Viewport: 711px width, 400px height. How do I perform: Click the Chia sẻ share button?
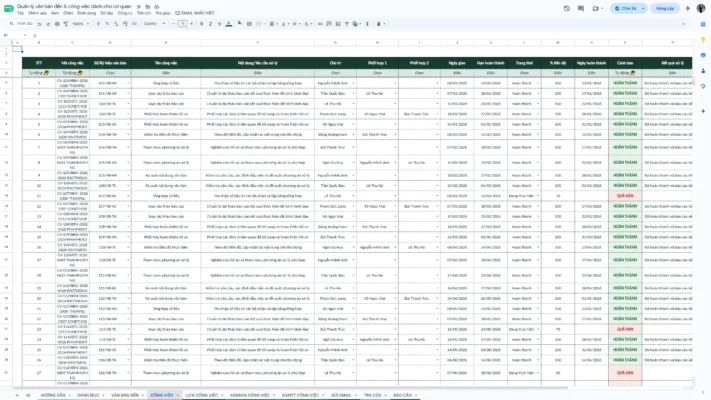click(625, 8)
